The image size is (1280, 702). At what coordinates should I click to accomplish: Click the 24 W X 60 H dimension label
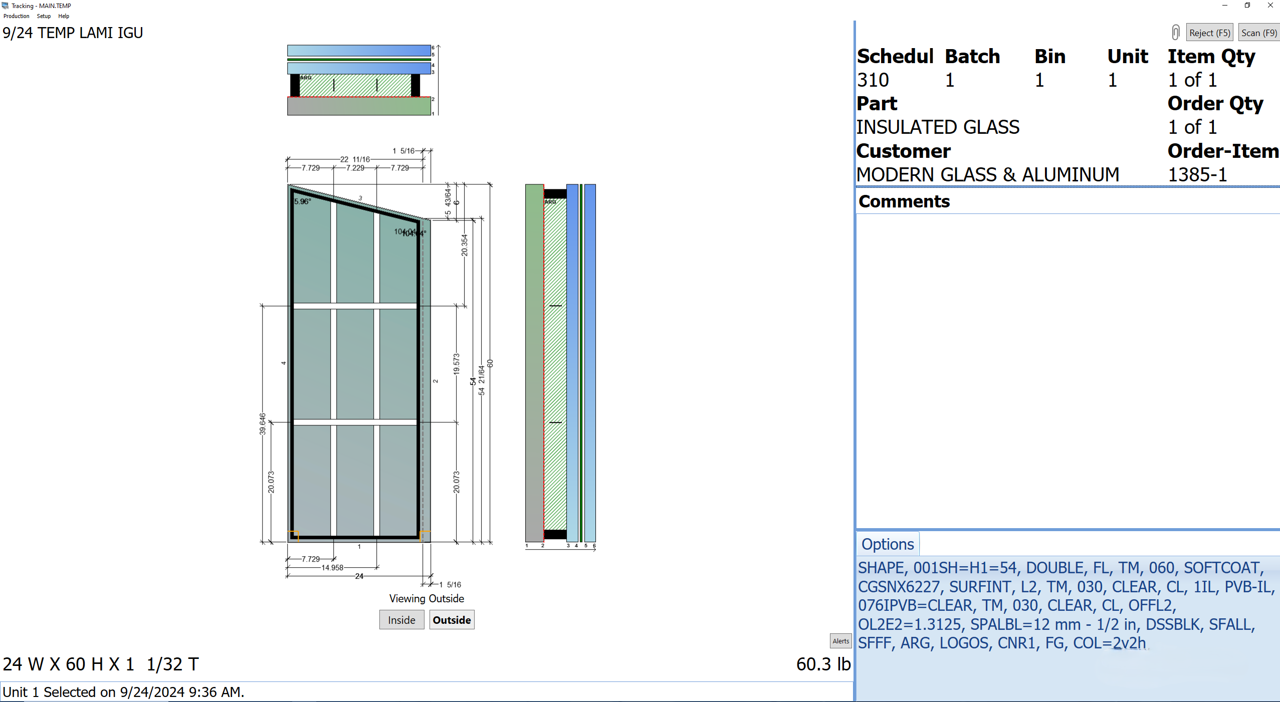(100, 664)
